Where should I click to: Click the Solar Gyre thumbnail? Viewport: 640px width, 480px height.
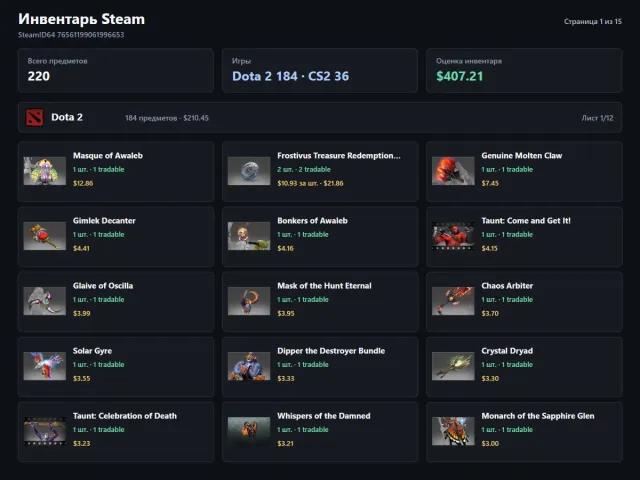(x=44, y=366)
